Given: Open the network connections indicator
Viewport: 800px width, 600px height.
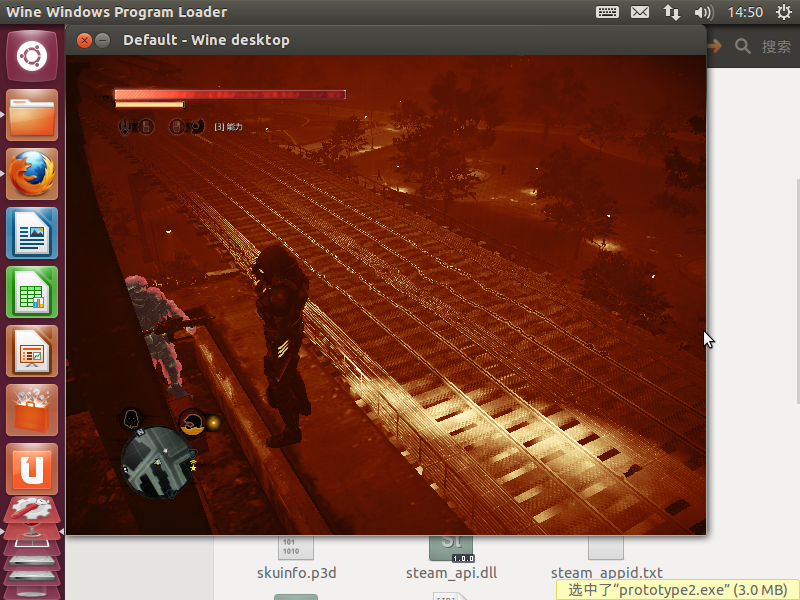Looking at the screenshot, I should [x=671, y=12].
